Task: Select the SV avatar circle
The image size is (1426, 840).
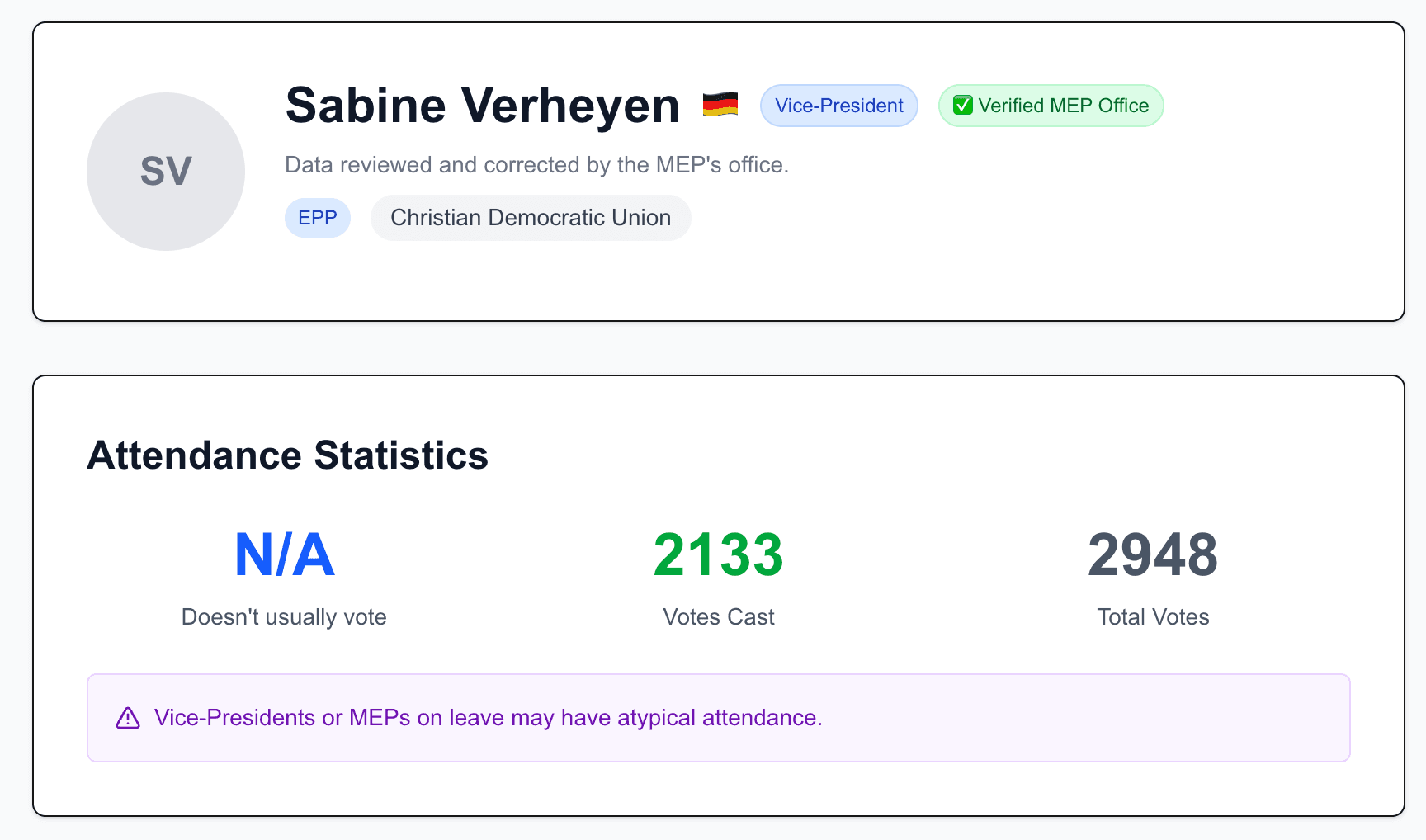Action: [x=166, y=171]
